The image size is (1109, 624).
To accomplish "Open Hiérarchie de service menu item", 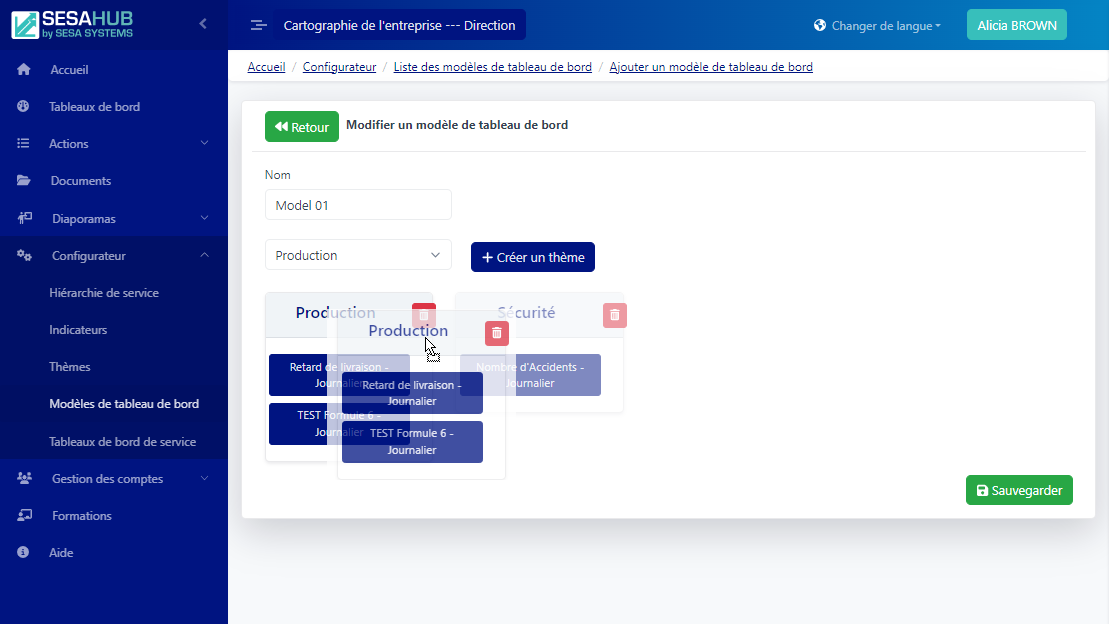I will [104, 293].
